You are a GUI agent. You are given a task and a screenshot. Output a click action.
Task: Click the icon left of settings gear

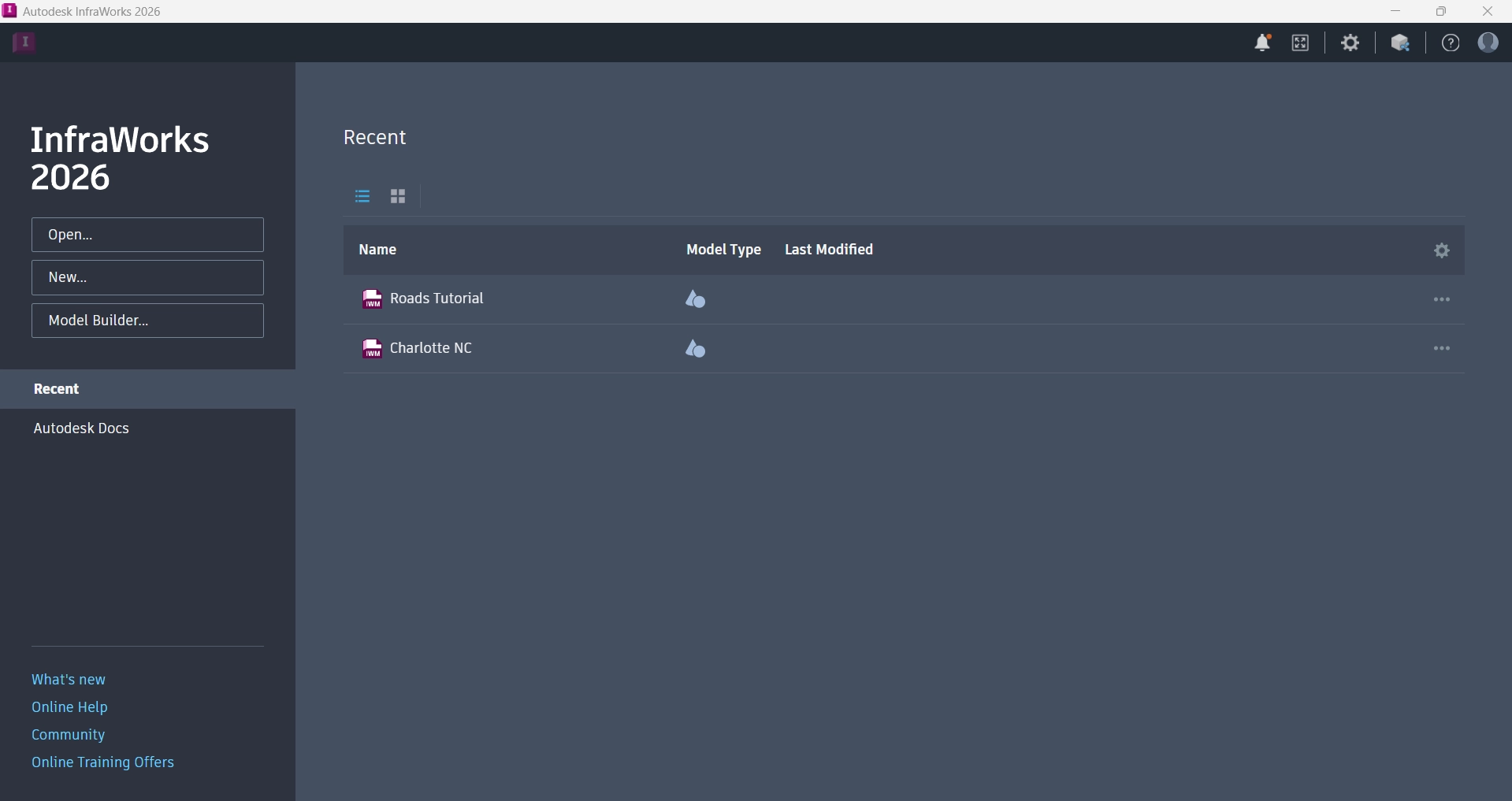[x=1300, y=43]
